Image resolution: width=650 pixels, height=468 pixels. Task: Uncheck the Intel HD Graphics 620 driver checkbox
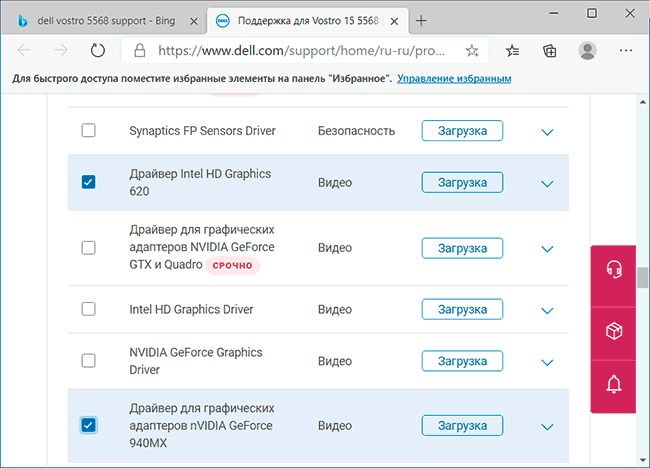[88, 182]
